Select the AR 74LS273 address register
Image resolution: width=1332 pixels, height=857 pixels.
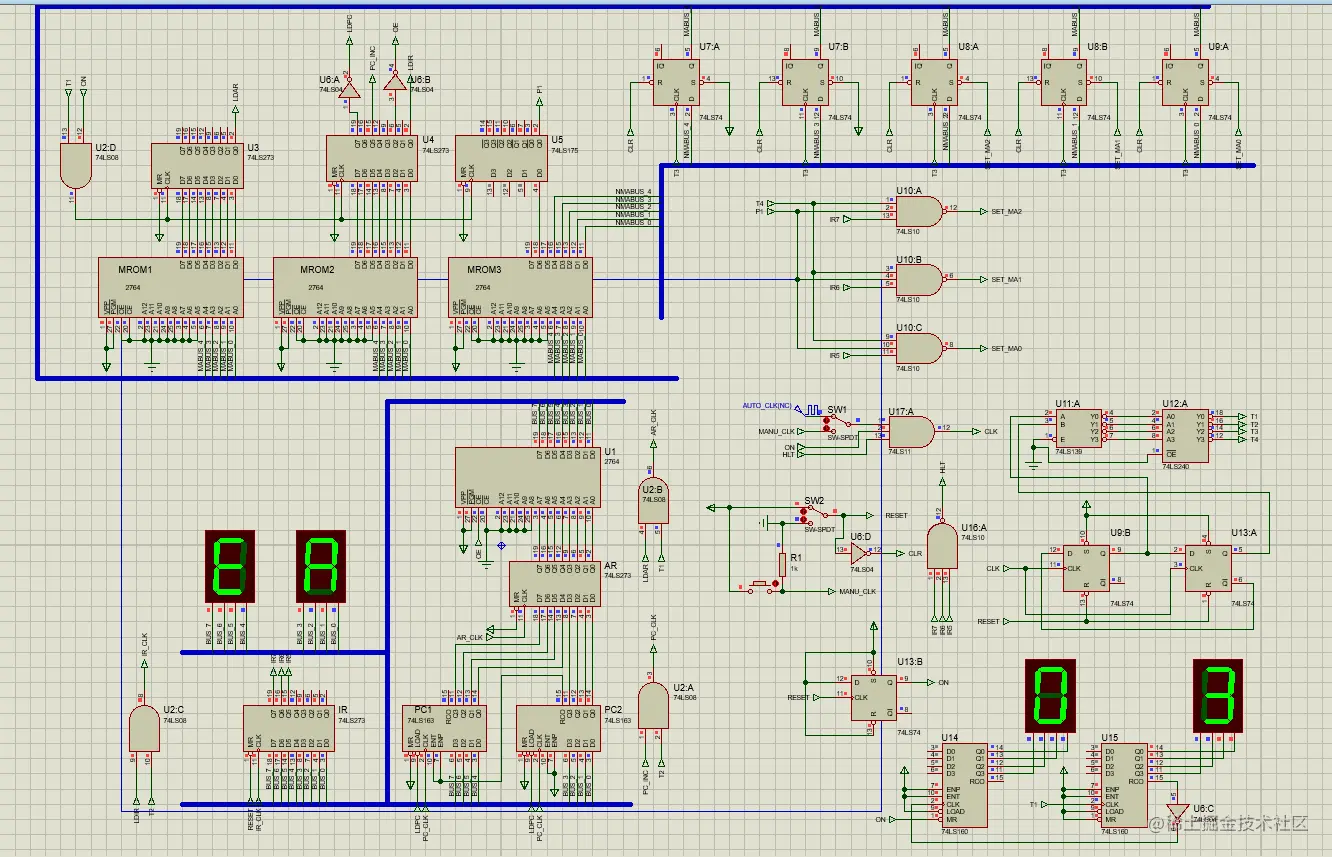coord(555,583)
